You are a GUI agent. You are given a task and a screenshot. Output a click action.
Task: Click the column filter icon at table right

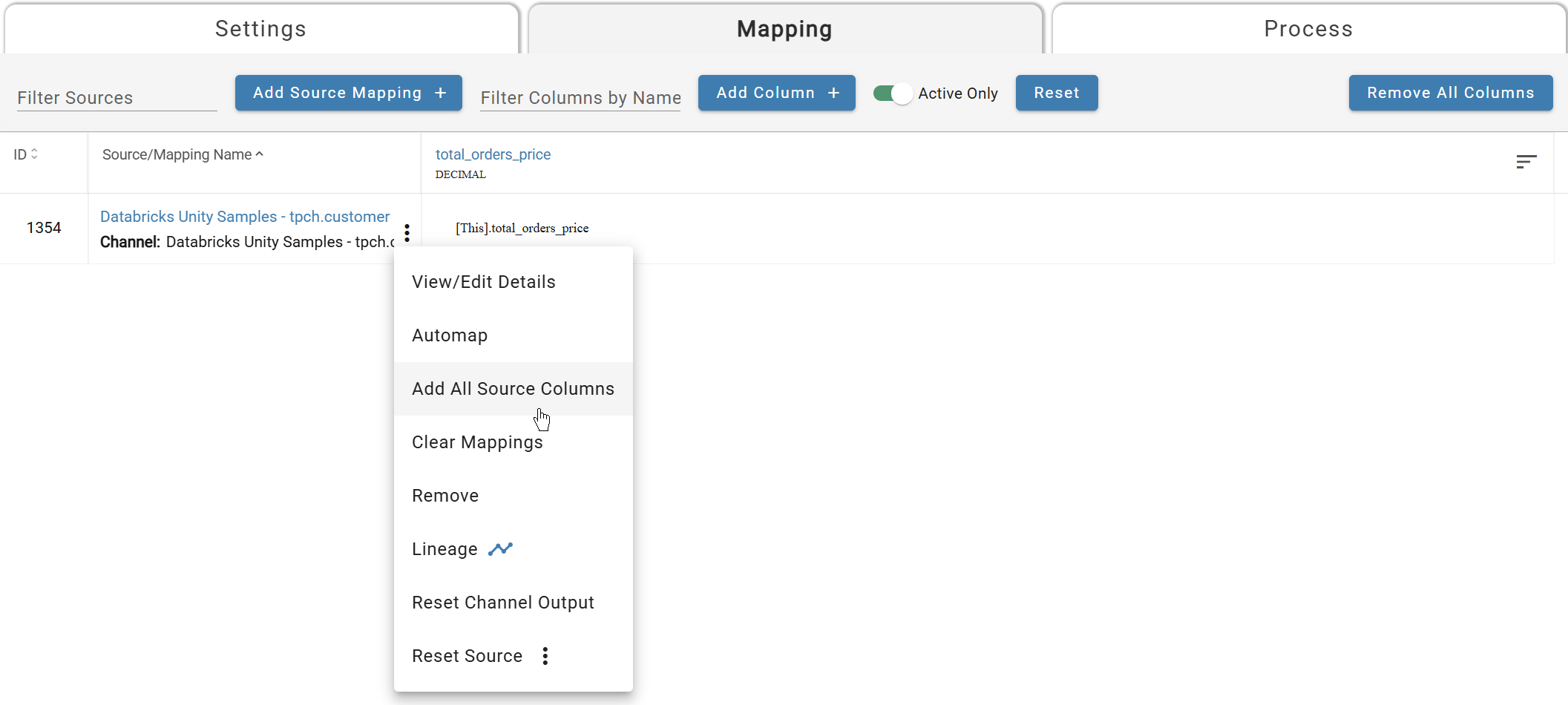pos(1526,161)
